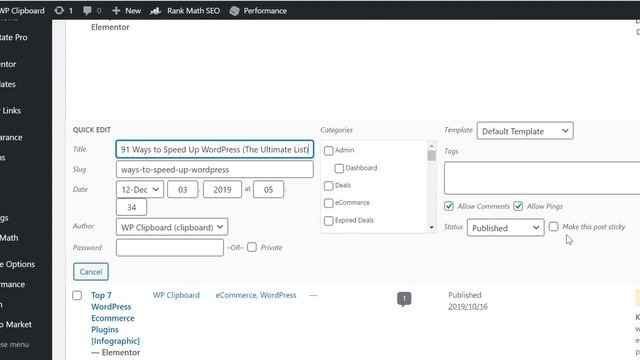
Task: Click the year field showing 2019
Action: [222, 189]
